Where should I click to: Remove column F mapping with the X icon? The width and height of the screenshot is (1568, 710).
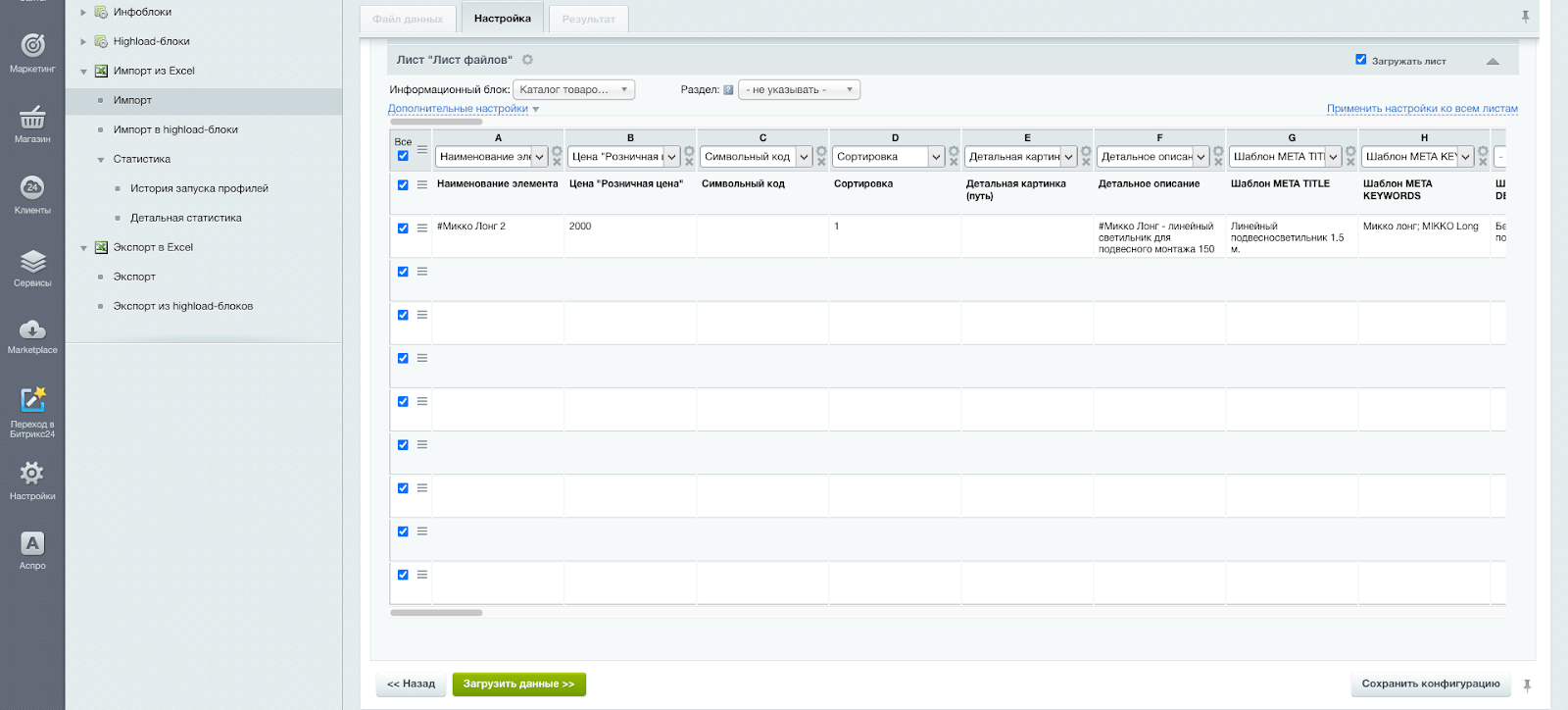pos(1218,163)
